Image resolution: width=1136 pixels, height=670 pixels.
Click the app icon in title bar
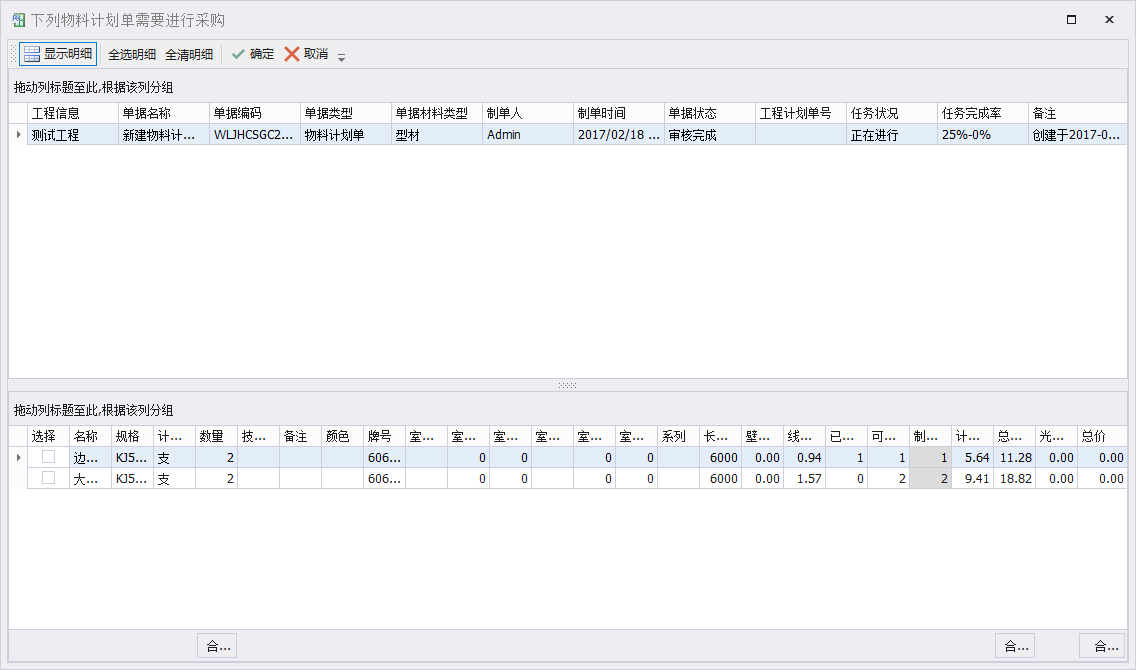[19, 20]
